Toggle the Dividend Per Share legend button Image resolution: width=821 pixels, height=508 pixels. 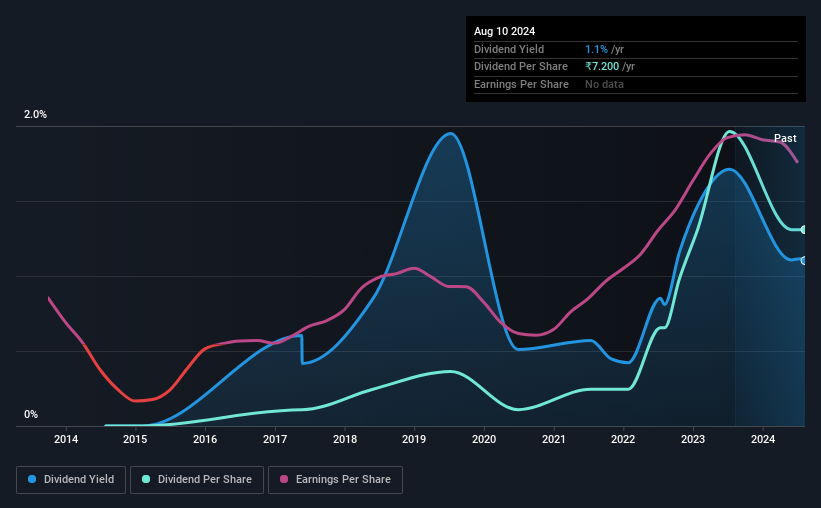point(197,480)
